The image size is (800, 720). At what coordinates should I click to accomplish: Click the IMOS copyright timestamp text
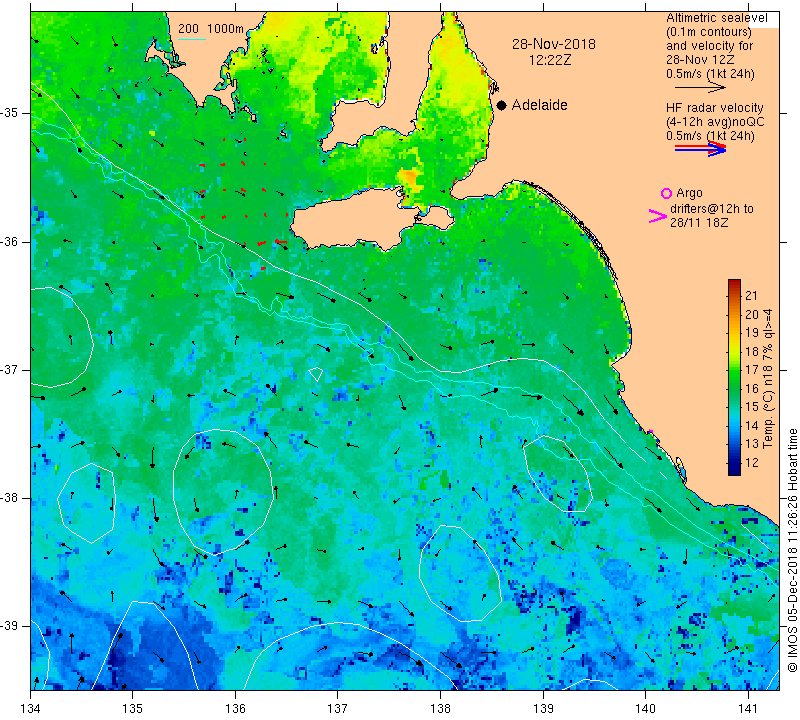[x=792, y=550]
